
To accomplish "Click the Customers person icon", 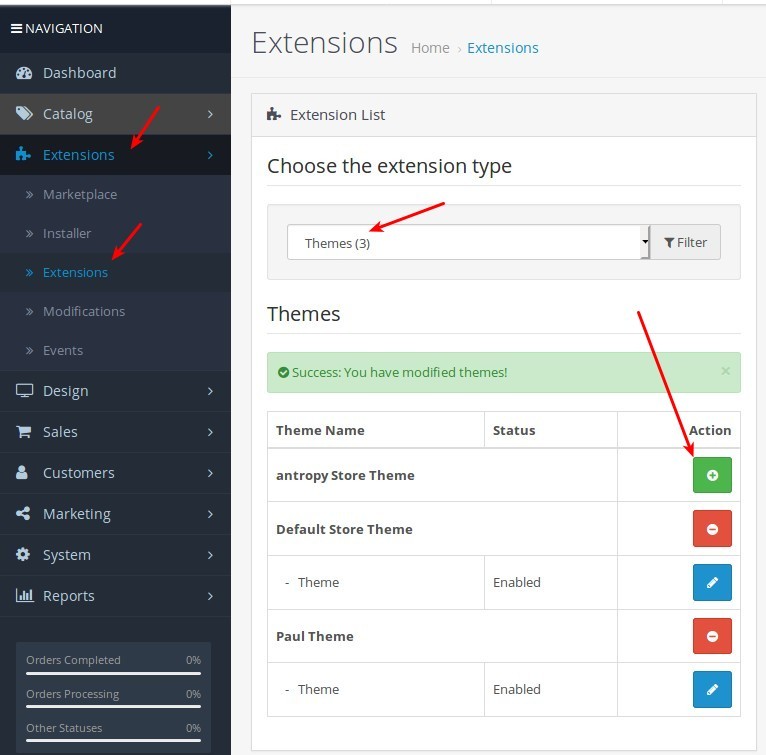I will 21,472.
